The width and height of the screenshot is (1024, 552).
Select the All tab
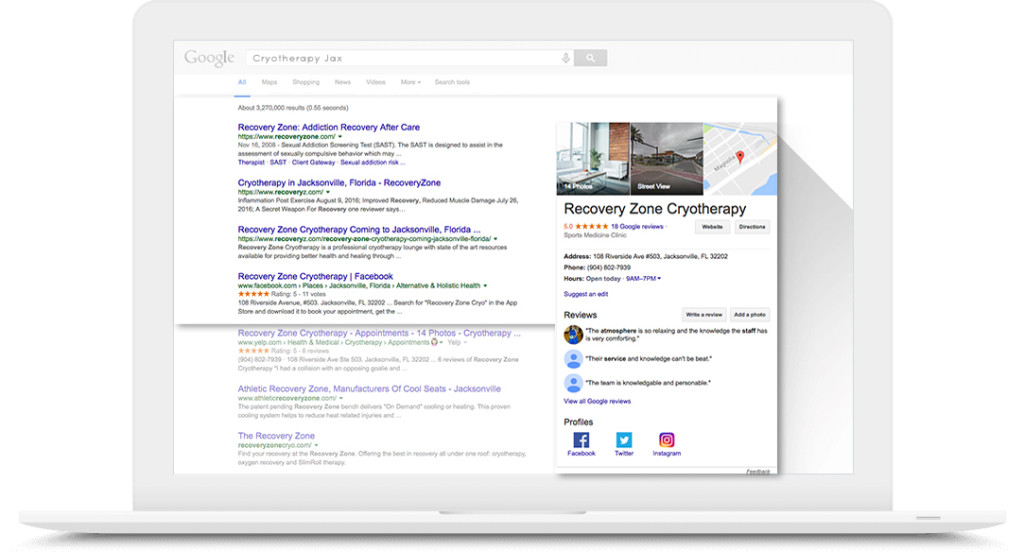pos(242,82)
